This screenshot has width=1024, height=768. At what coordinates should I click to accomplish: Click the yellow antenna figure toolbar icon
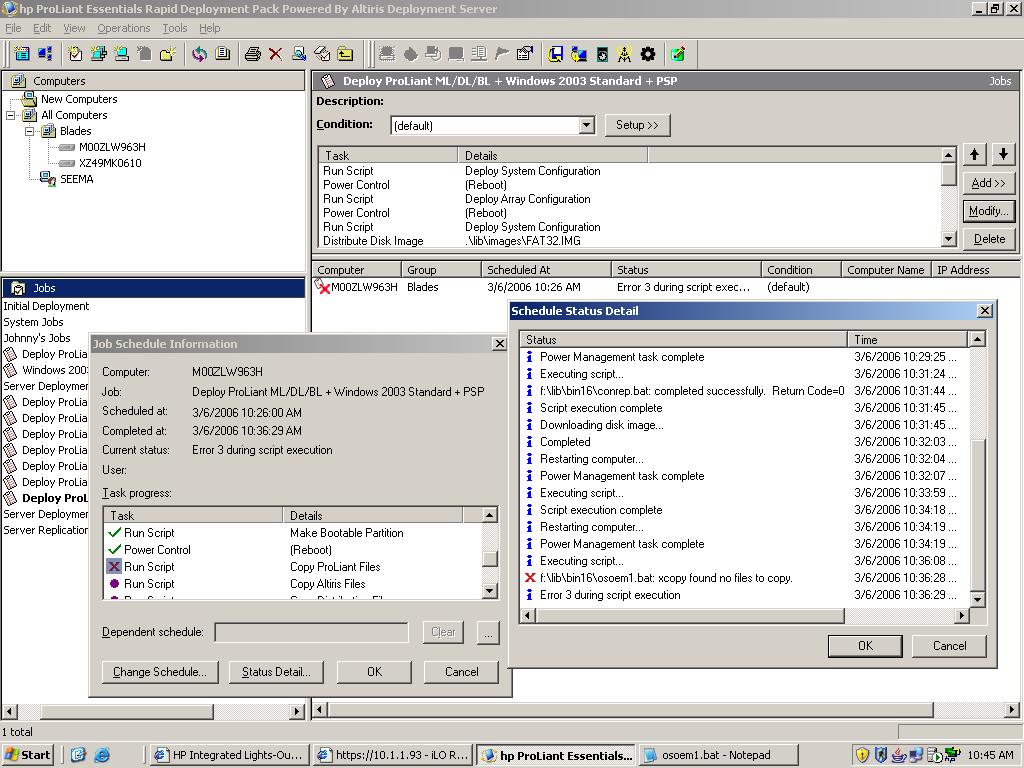pyautogui.click(x=624, y=54)
